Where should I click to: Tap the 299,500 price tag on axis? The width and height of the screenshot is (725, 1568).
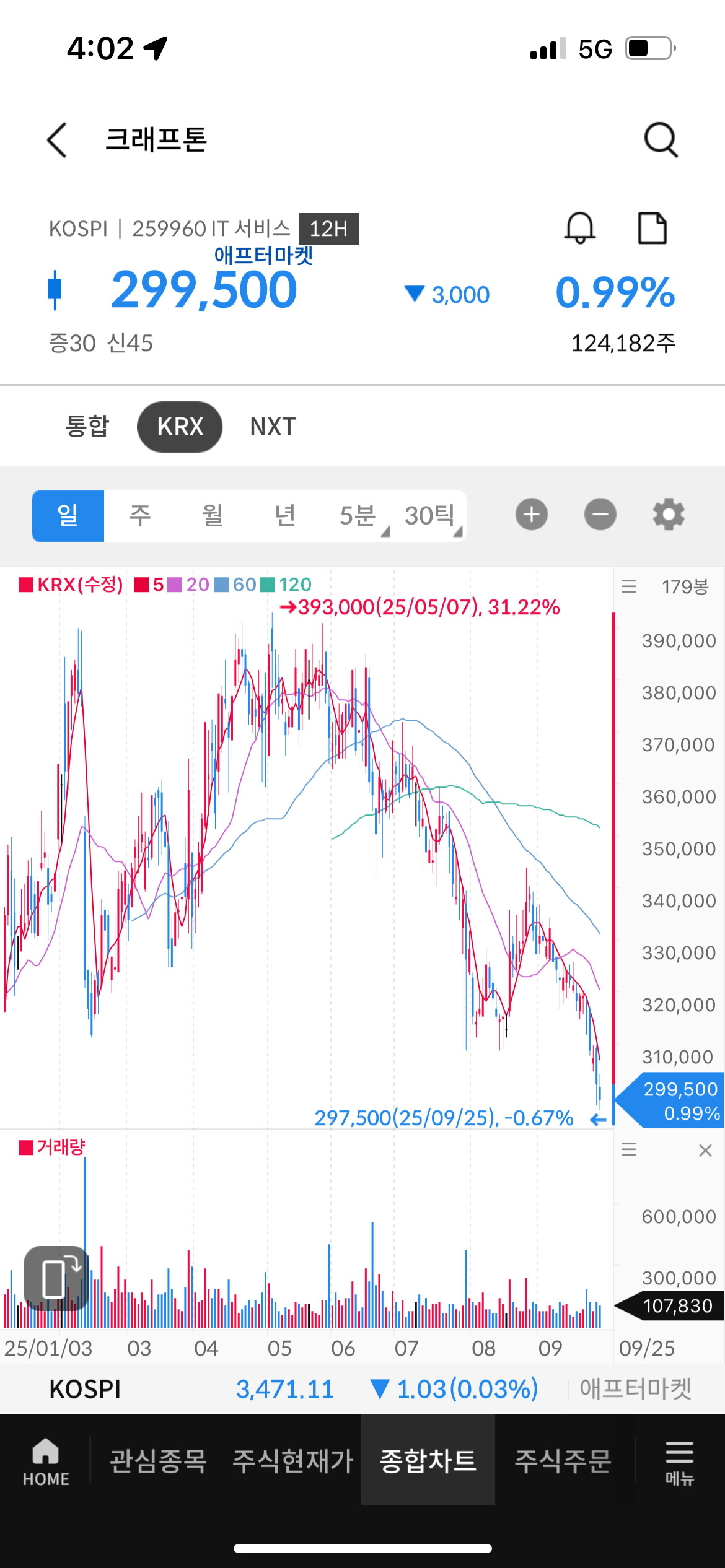click(670, 1100)
